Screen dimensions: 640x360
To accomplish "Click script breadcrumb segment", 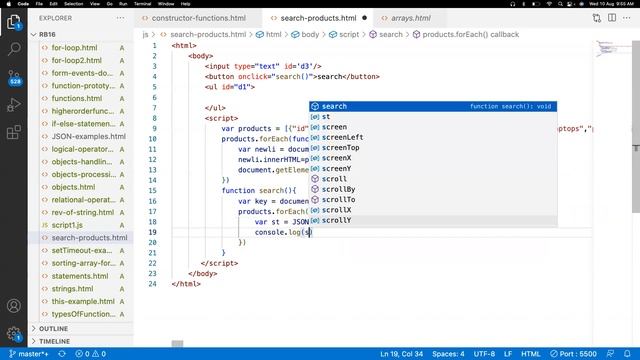I will tap(344, 35).
